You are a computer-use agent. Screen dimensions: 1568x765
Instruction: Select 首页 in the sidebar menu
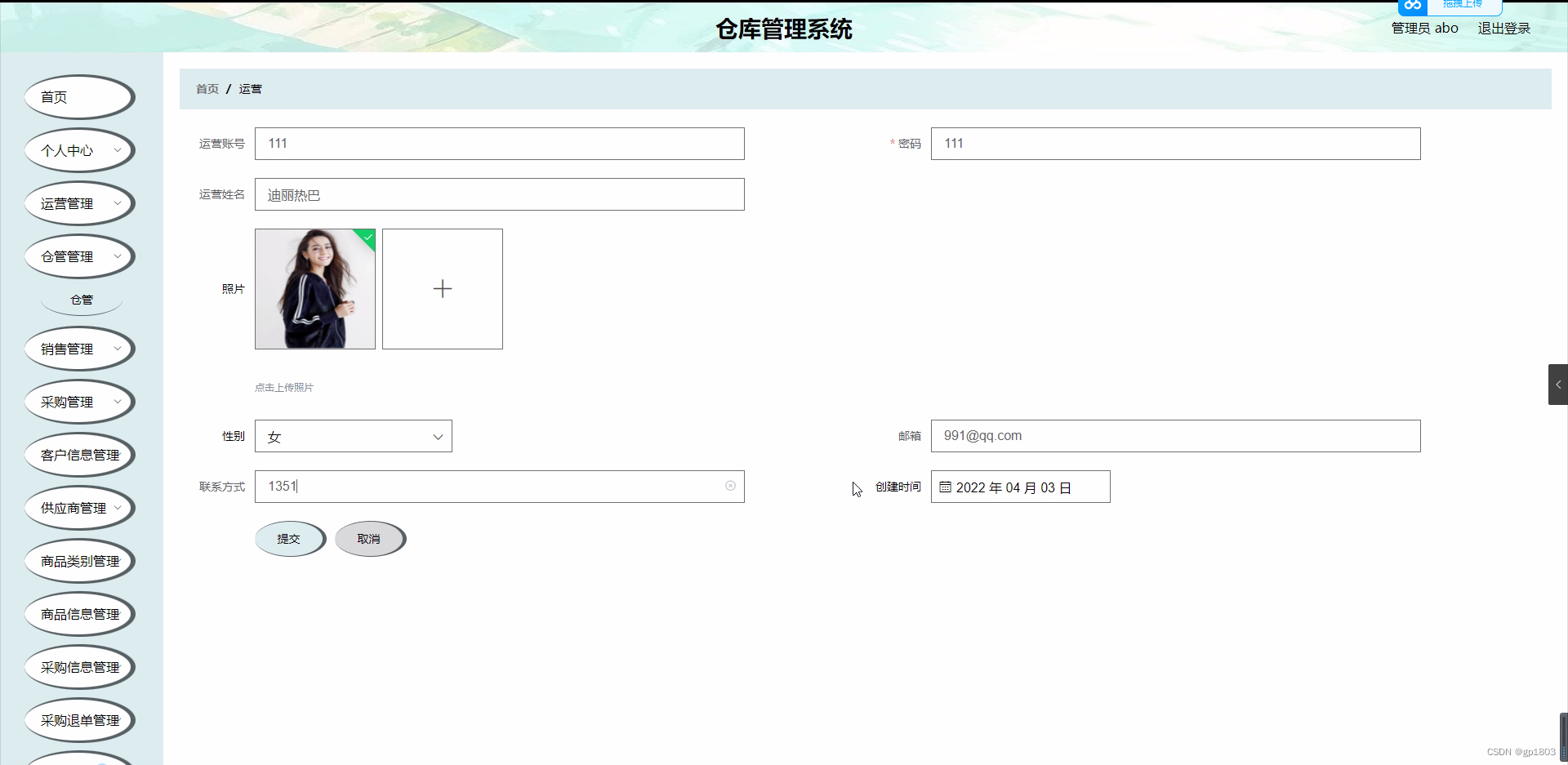click(54, 96)
